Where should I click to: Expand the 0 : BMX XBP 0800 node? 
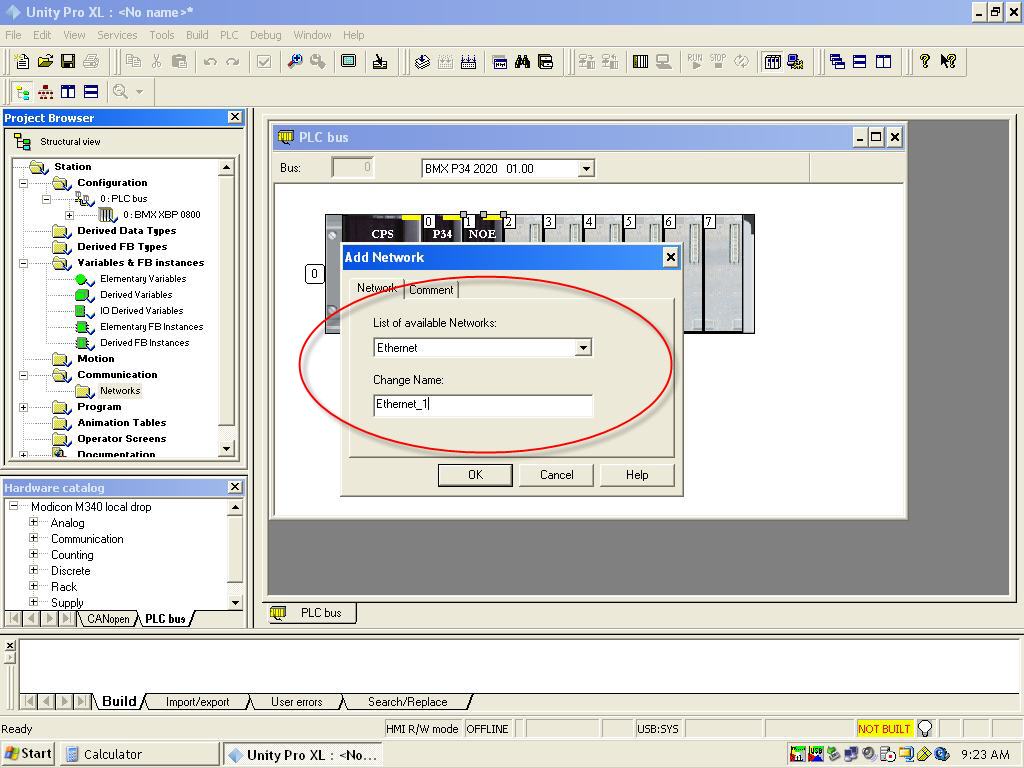[x=69, y=216]
